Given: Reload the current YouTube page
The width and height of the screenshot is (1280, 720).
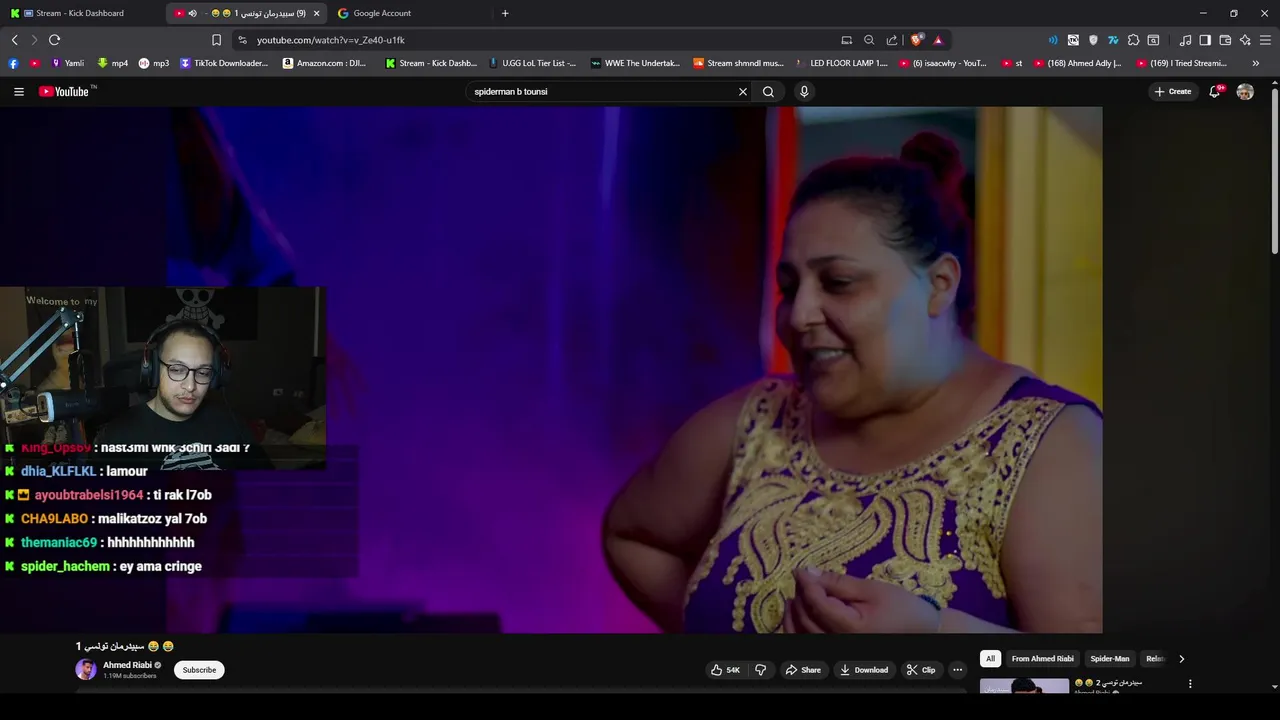Looking at the screenshot, I should 54,40.
